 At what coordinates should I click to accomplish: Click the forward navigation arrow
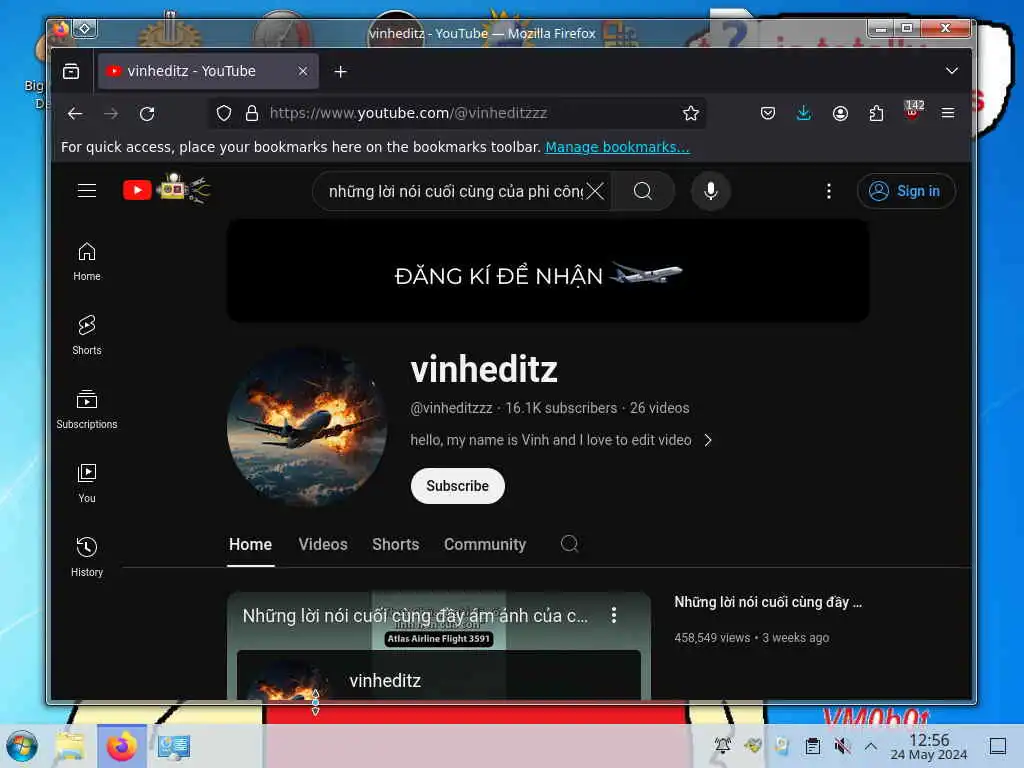click(111, 114)
